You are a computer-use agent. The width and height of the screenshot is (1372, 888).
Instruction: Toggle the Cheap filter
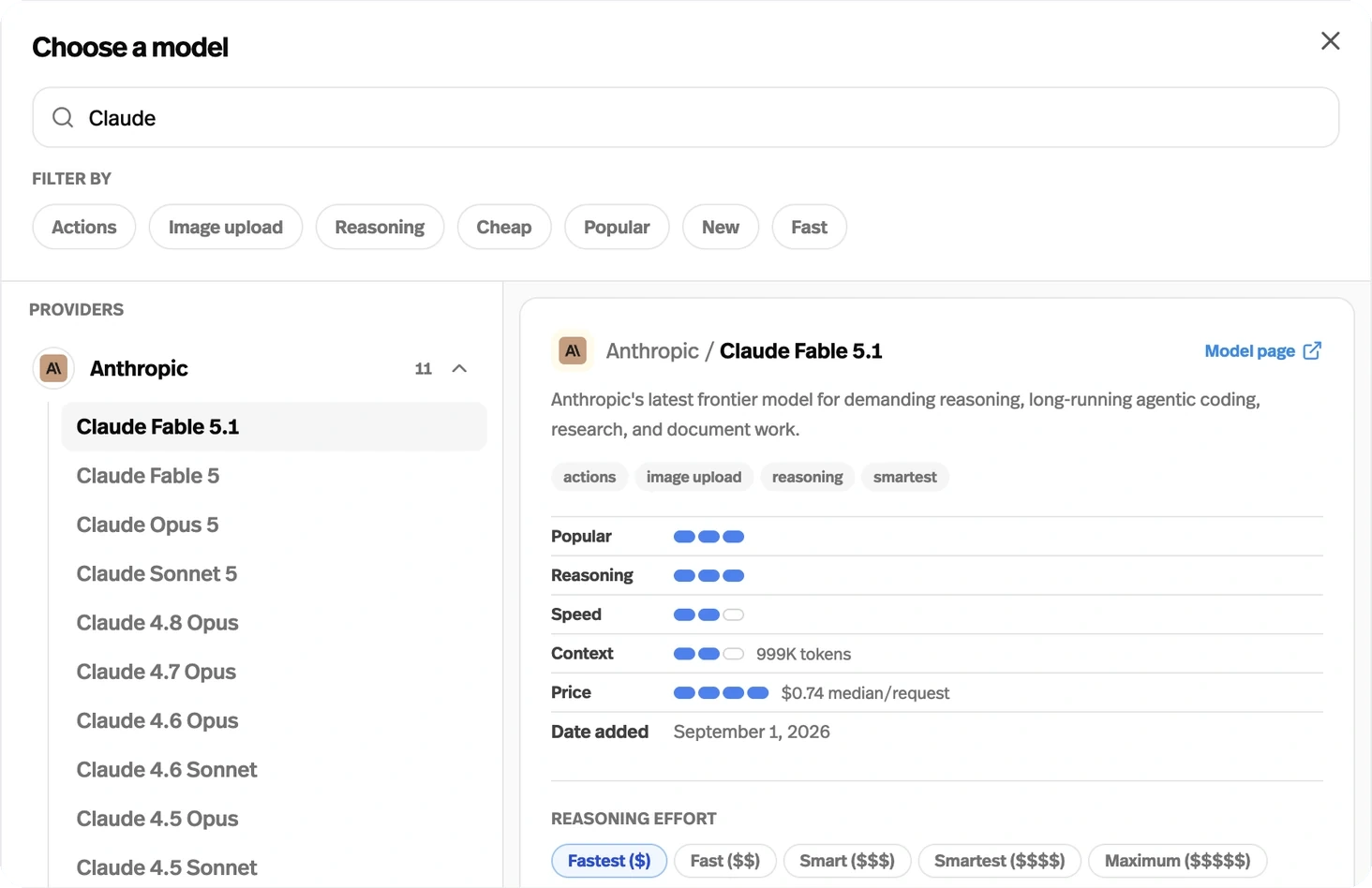504,227
